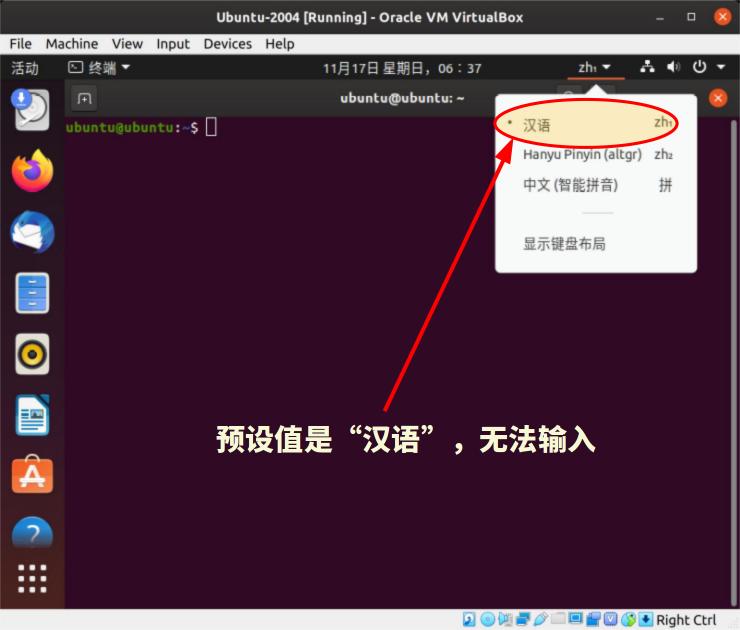Open LibreOffice Writer from the dock
The height and width of the screenshot is (630, 740).
point(32,415)
